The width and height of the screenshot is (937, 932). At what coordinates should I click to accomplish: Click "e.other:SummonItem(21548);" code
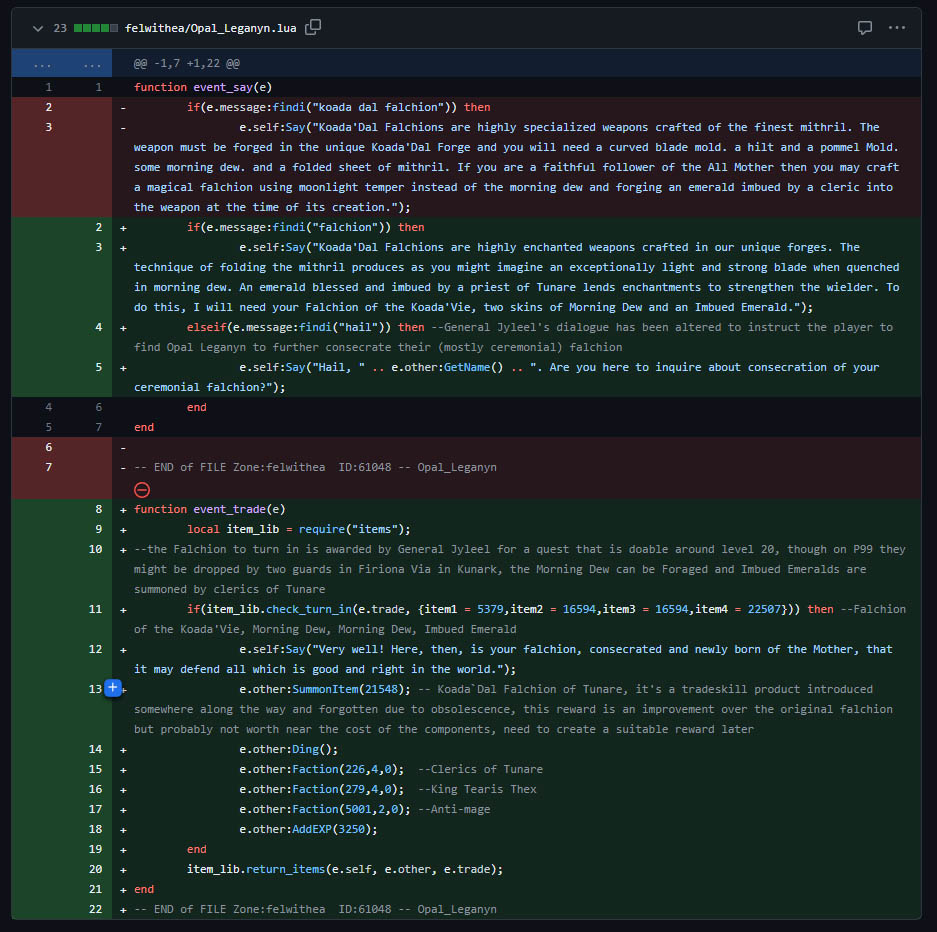click(325, 689)
